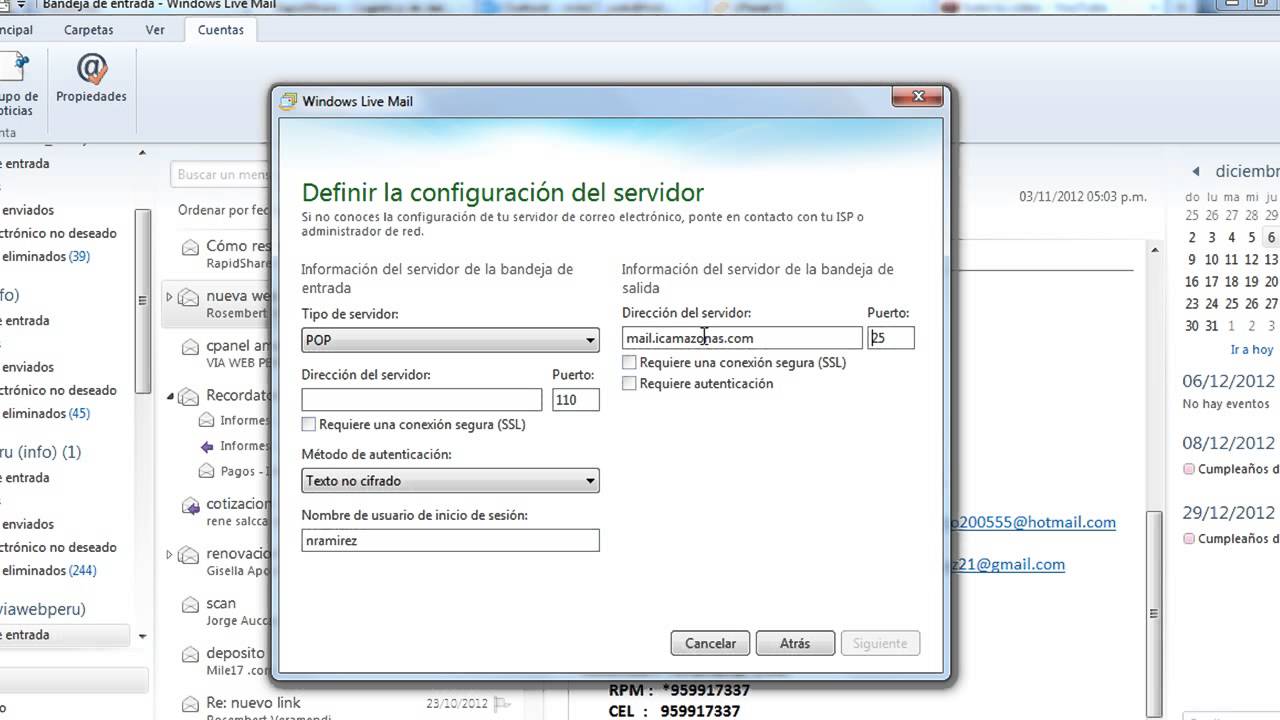
Task: Click the Atrás button
Action: (x=795, y=644)
